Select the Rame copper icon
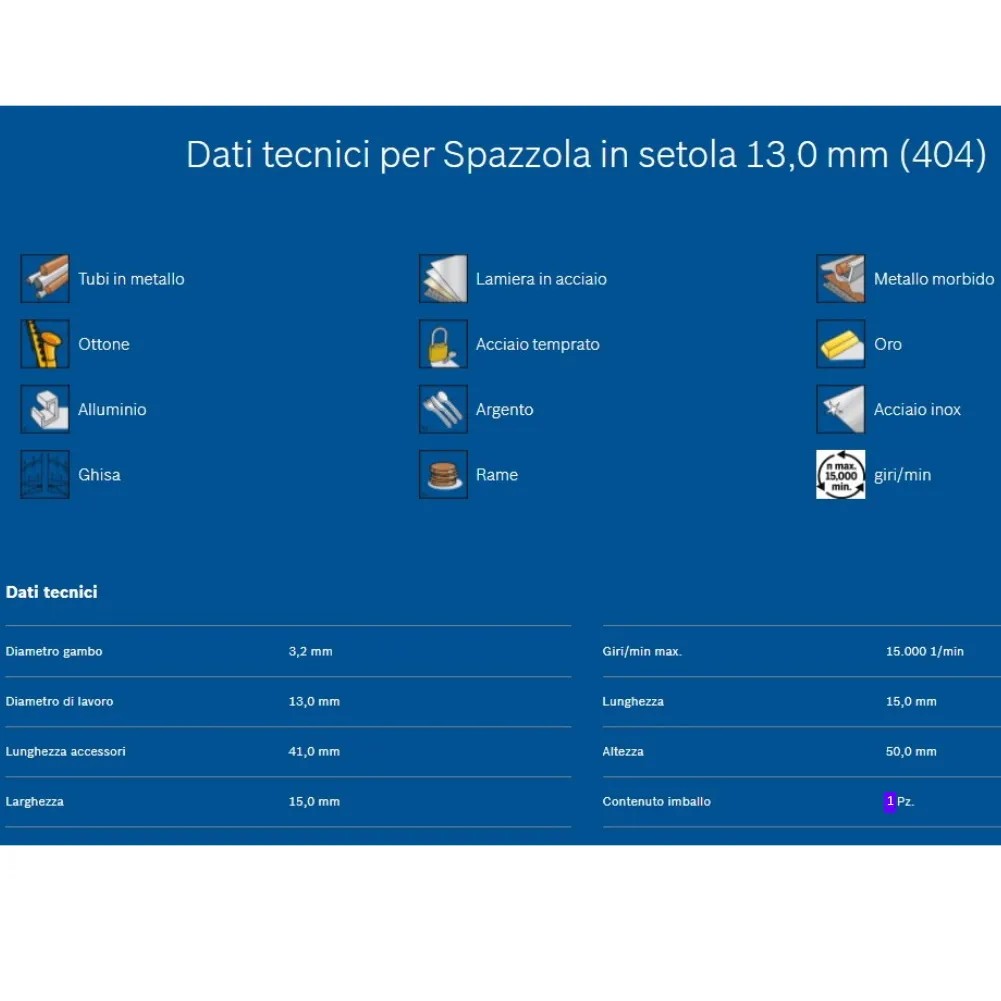Viewport: 1001px width, 1001px height. click(443, 475)
